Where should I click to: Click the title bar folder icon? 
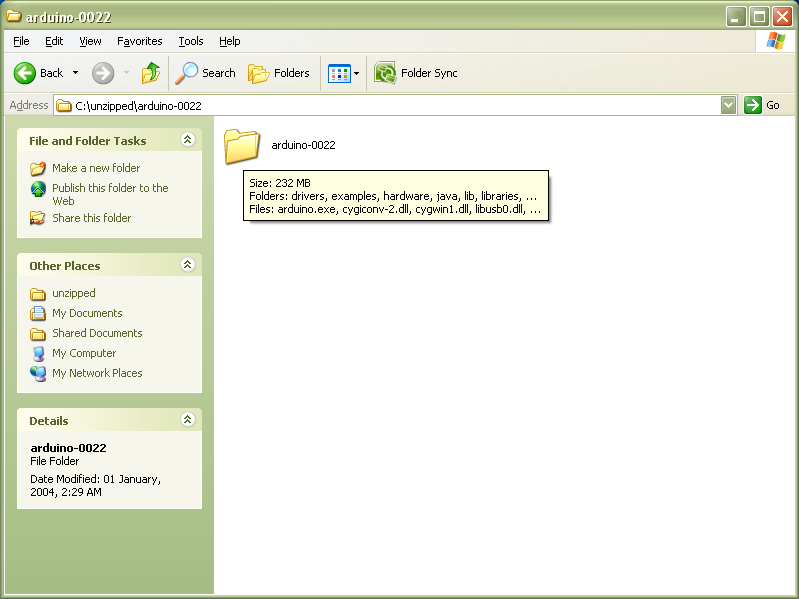point(14,16)
